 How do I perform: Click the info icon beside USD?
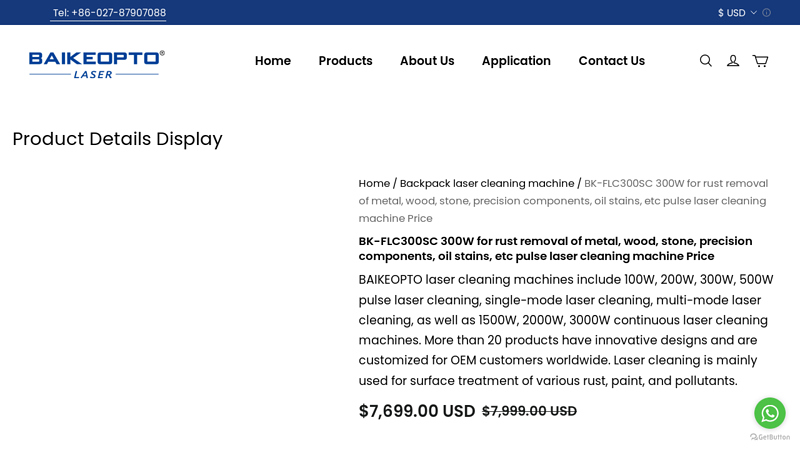[x=767, y=13]
